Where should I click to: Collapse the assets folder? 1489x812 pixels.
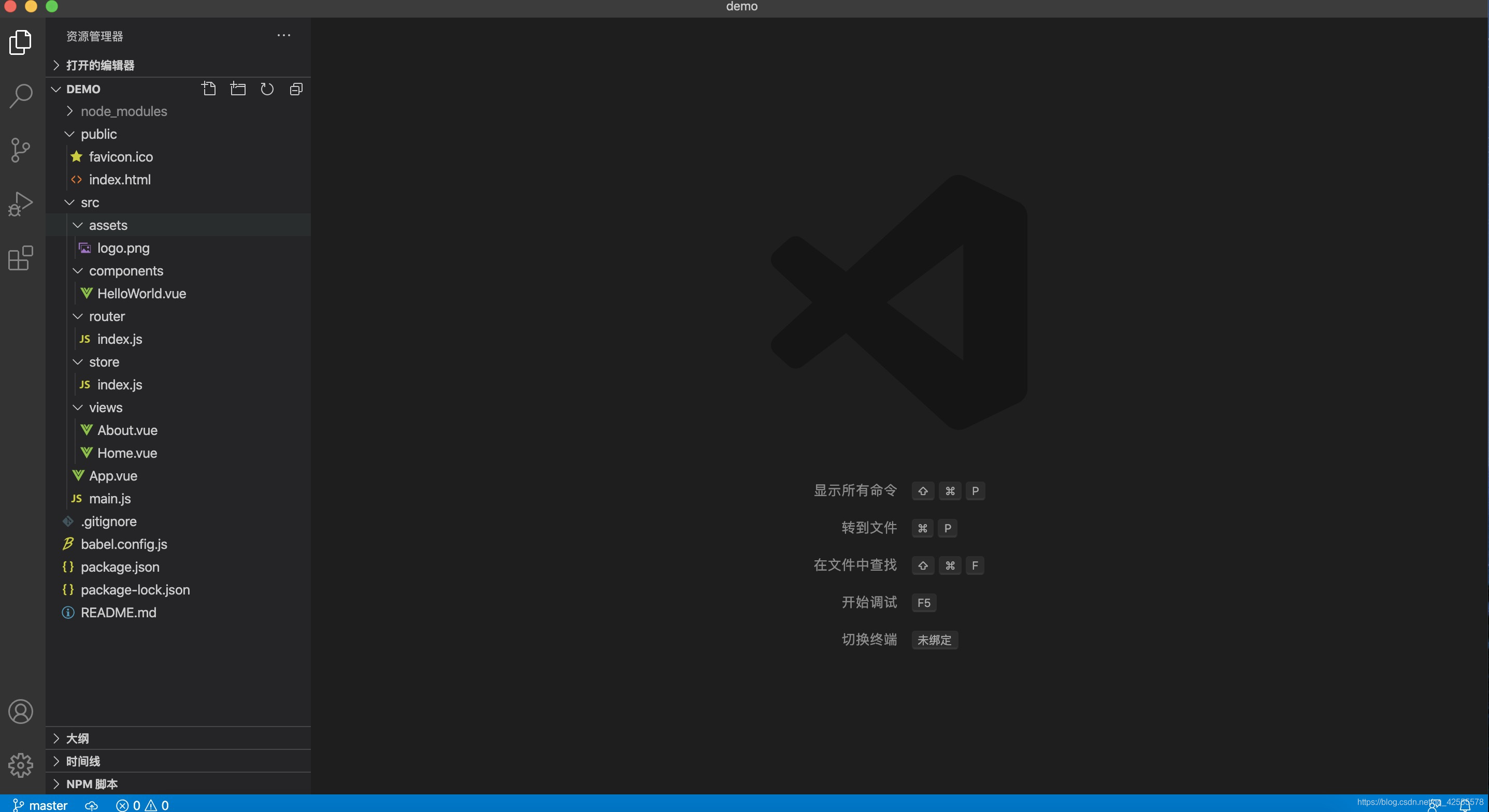click(x=178, y=225)
